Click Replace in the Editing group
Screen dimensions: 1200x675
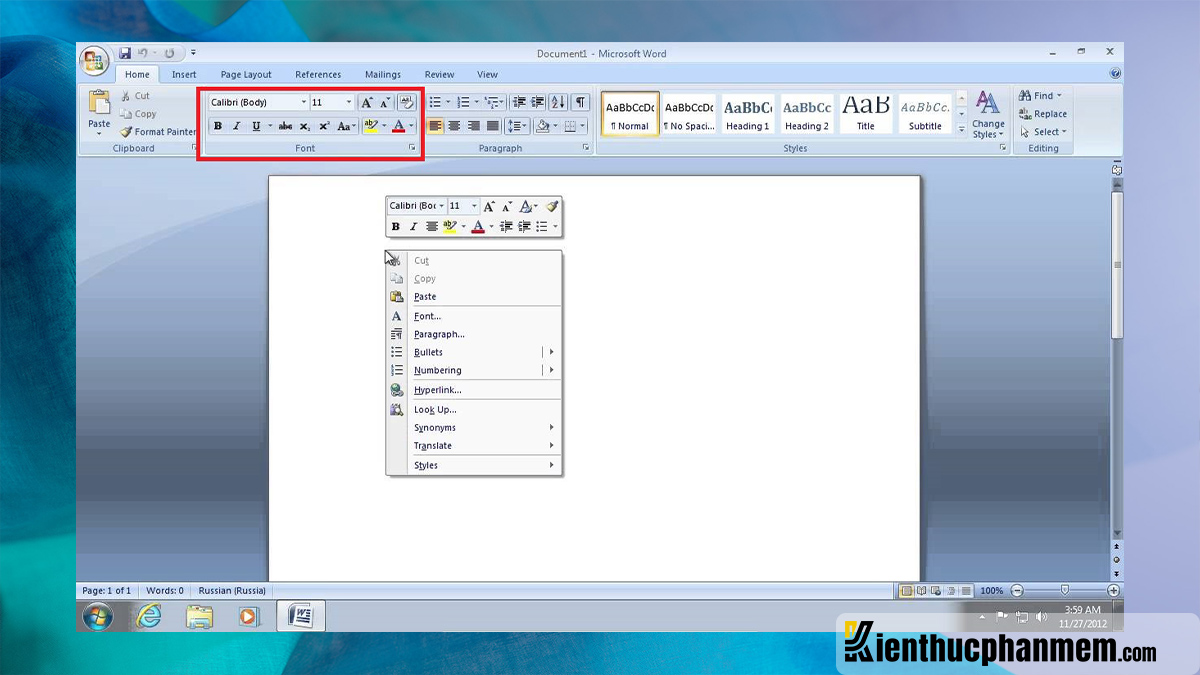[1043, 114]
